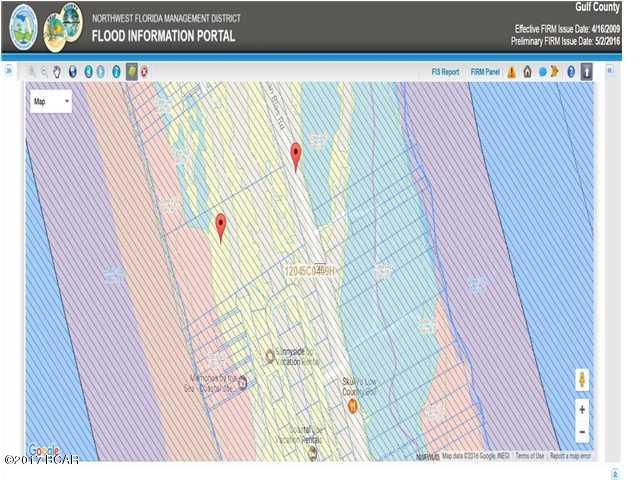Expand the right side panel

coord(612,71)
